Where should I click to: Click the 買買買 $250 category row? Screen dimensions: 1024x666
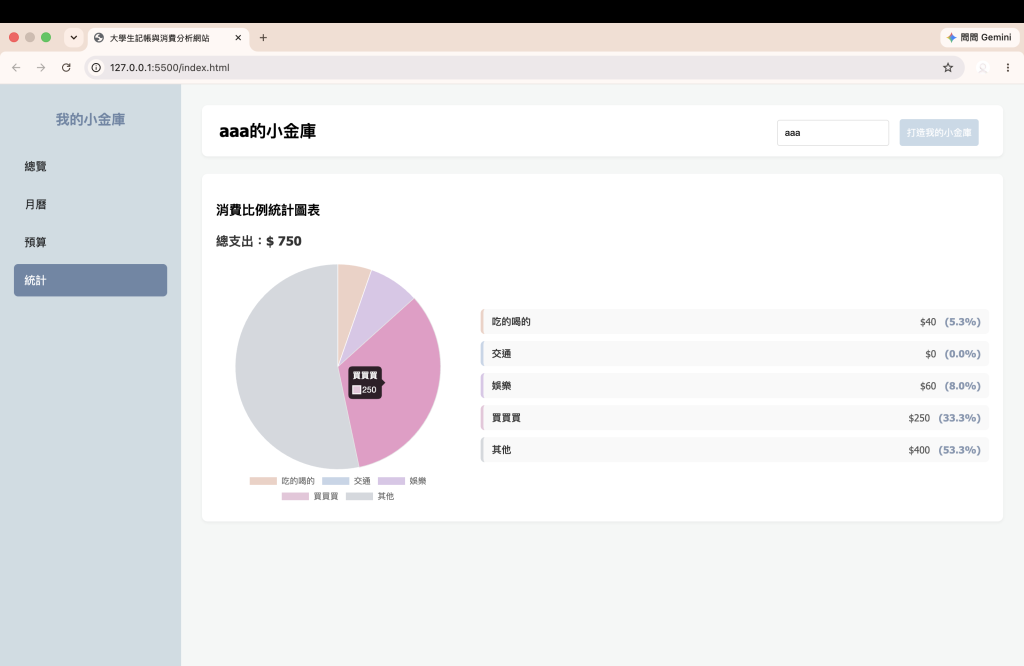pos(735,418)
